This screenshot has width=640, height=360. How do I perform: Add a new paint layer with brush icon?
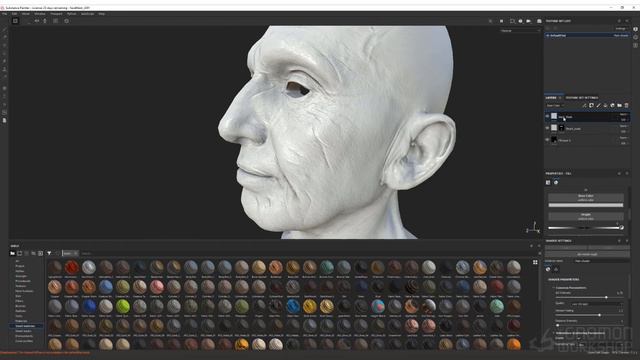(x=598, y=105)
